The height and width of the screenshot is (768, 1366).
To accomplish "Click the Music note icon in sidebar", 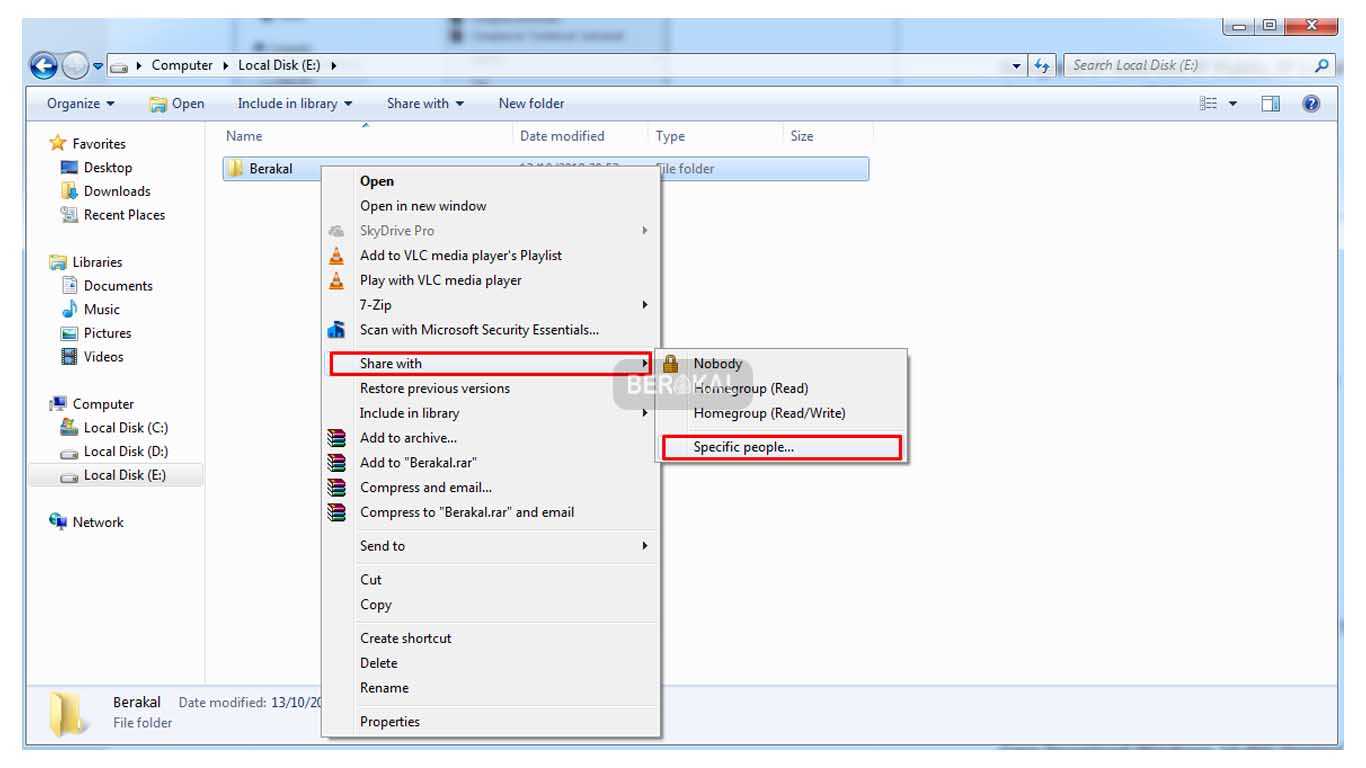I will (x=69, y=309).
